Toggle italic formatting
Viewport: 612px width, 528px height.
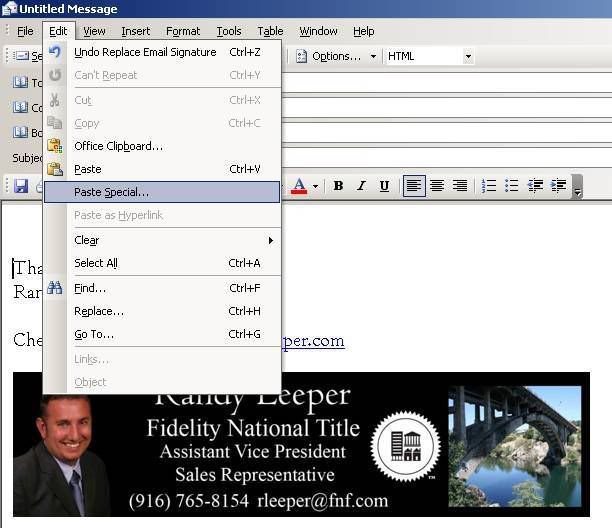click(x=361, y=186)
